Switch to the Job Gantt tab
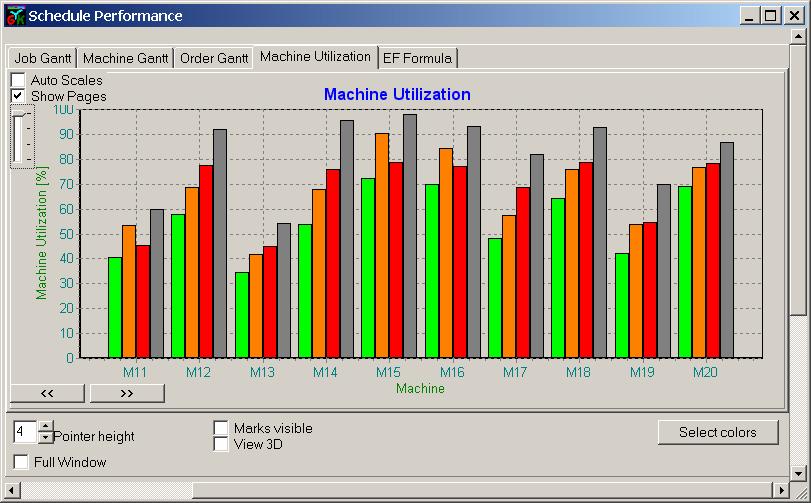This screenshot has height=503, width=811. pyautogui.click(x=42, y=58)
